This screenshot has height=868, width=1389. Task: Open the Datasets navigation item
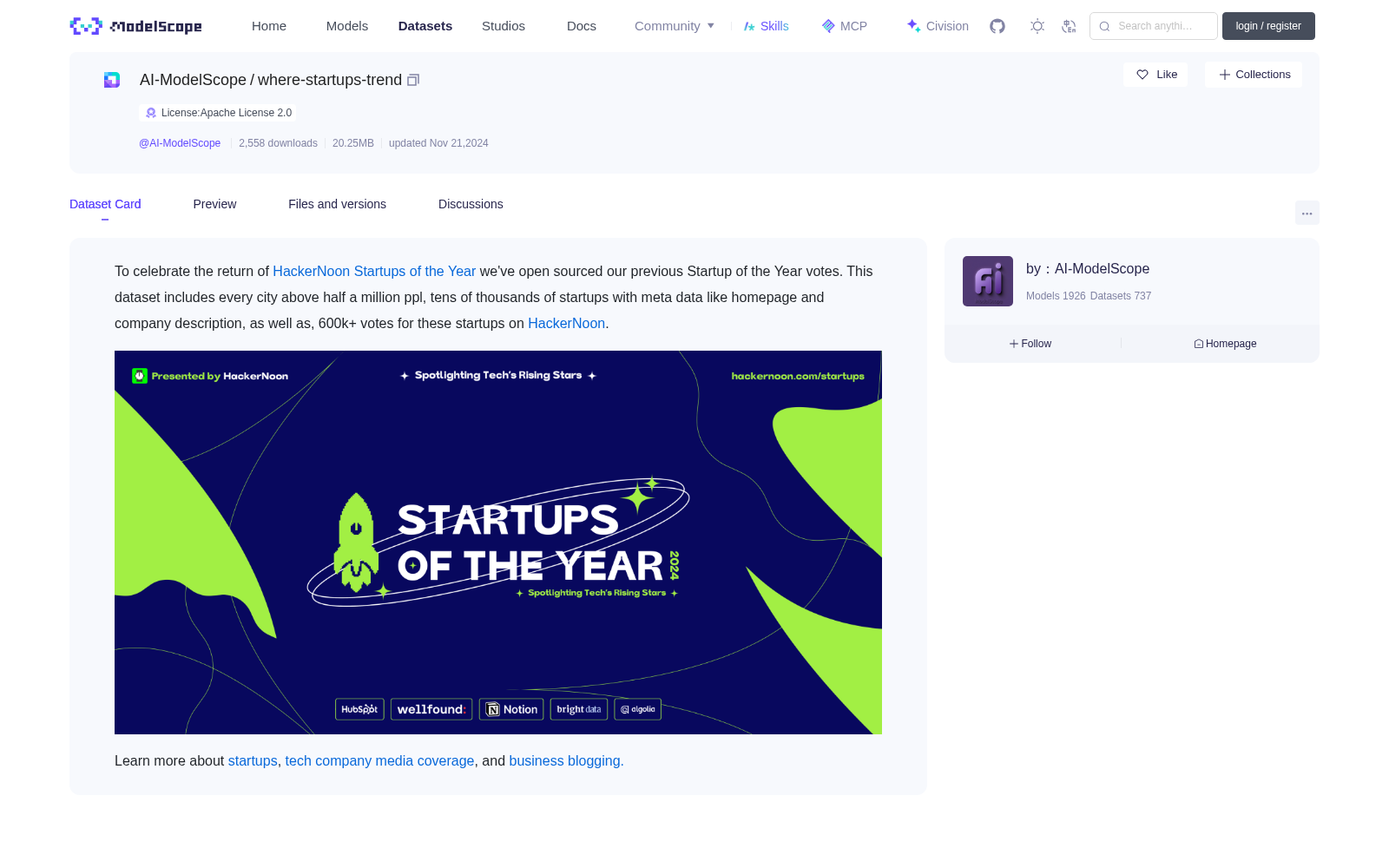425,26
